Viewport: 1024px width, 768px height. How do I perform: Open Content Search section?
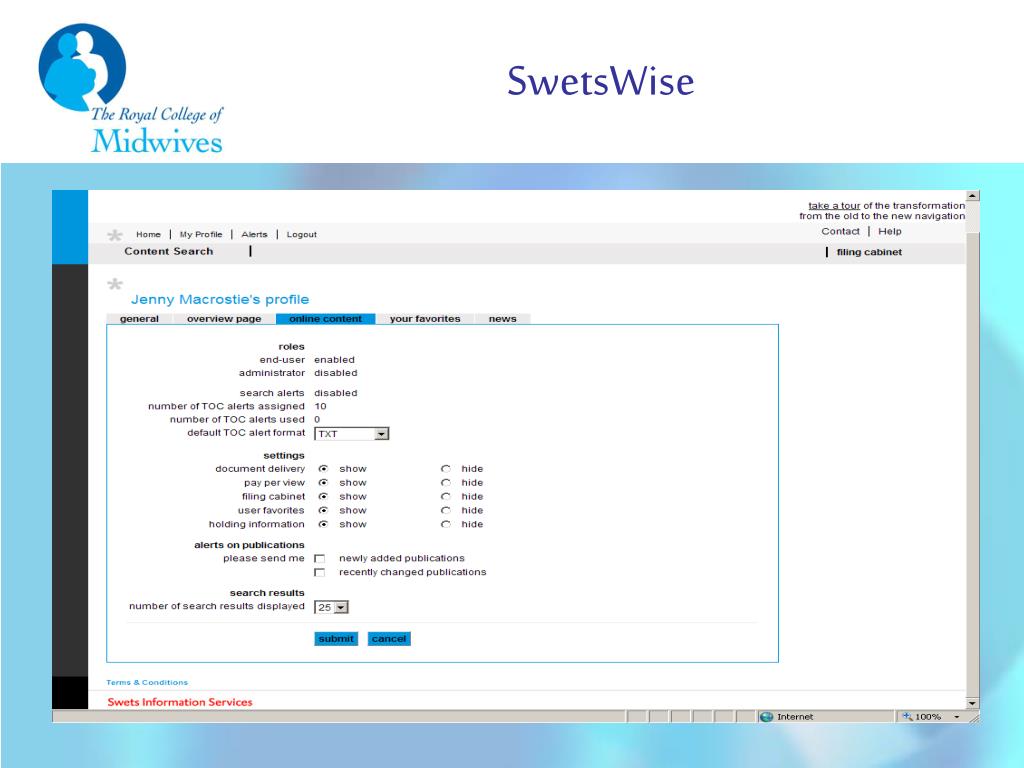[x=168, y=251]
